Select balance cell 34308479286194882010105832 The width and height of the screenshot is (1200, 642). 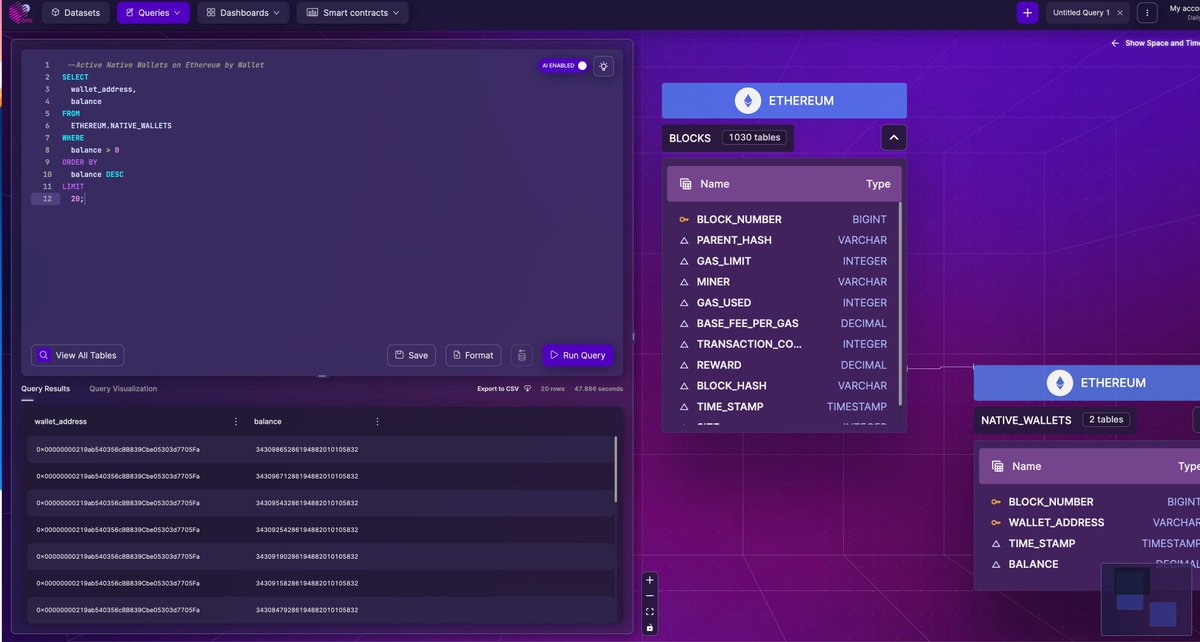coord(307,610)
